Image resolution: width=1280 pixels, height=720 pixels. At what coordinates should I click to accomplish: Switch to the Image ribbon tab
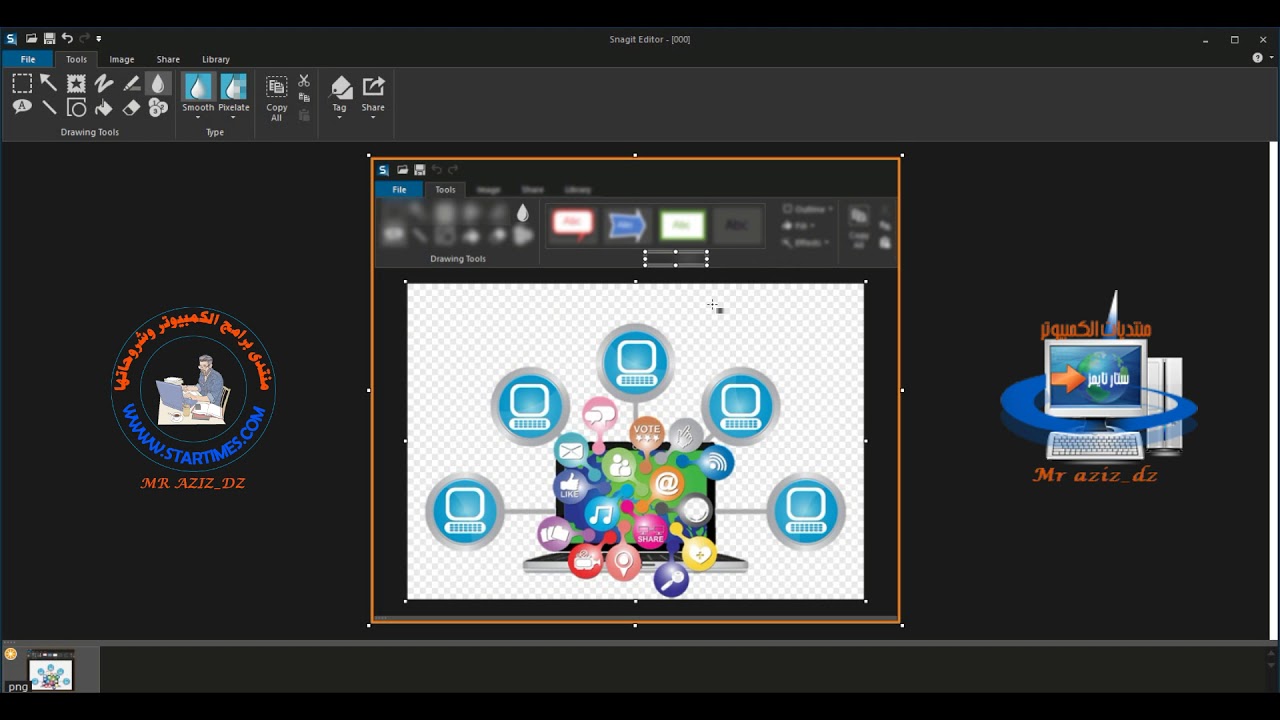coord(122,59)
